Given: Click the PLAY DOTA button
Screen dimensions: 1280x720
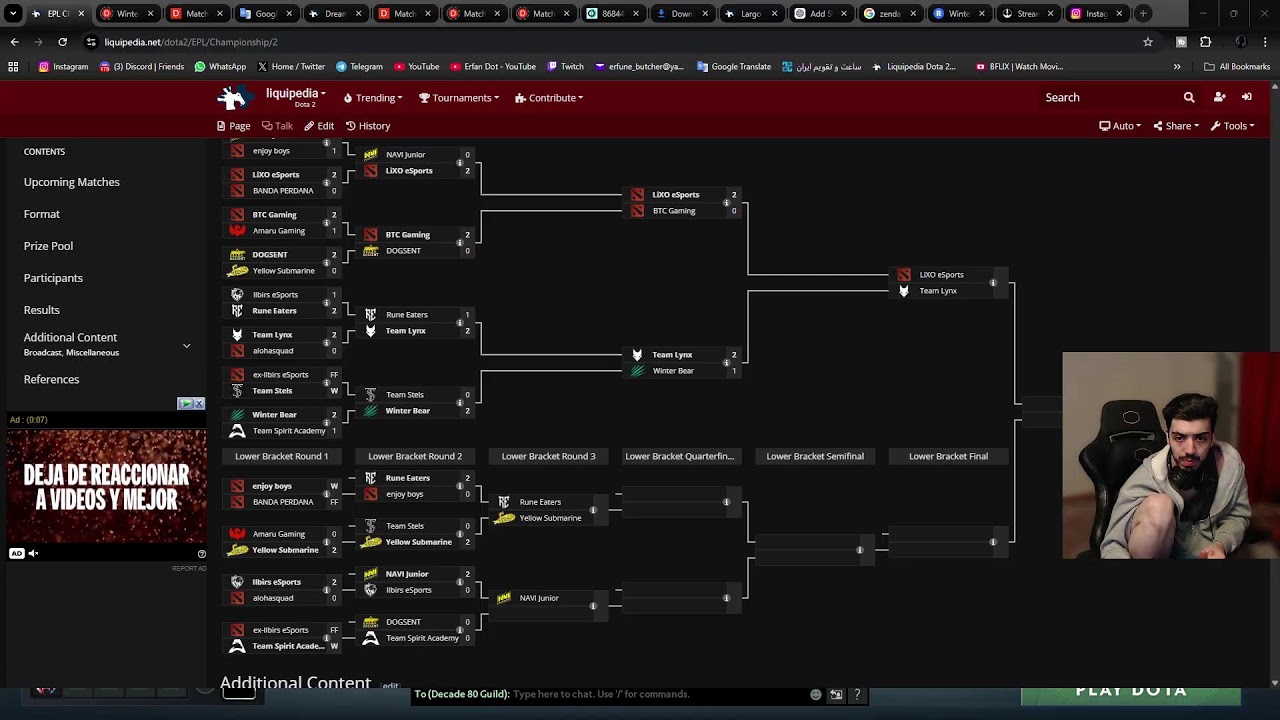Looking at the screenshot, I should [1131, 692].
